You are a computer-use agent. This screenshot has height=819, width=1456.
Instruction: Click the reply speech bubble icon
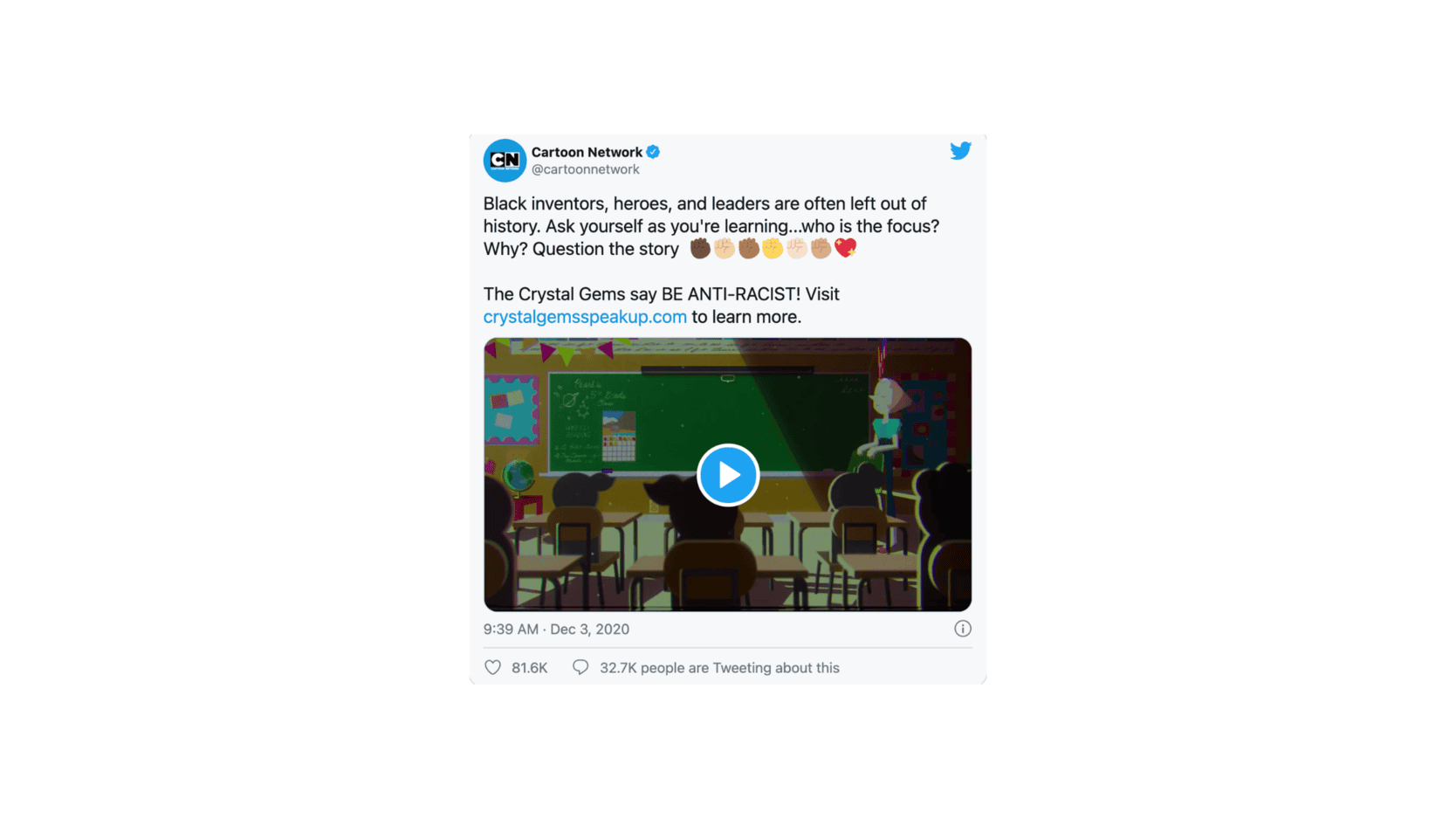(x=580, y=667)
